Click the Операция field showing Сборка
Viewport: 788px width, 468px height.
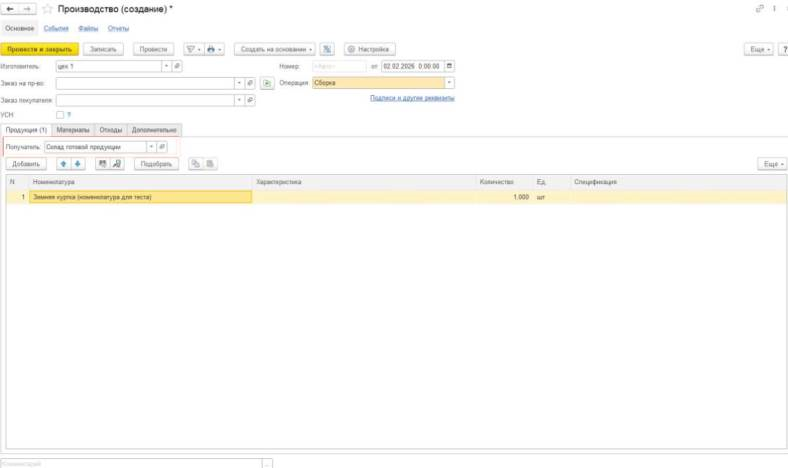[x=378, y=83]
